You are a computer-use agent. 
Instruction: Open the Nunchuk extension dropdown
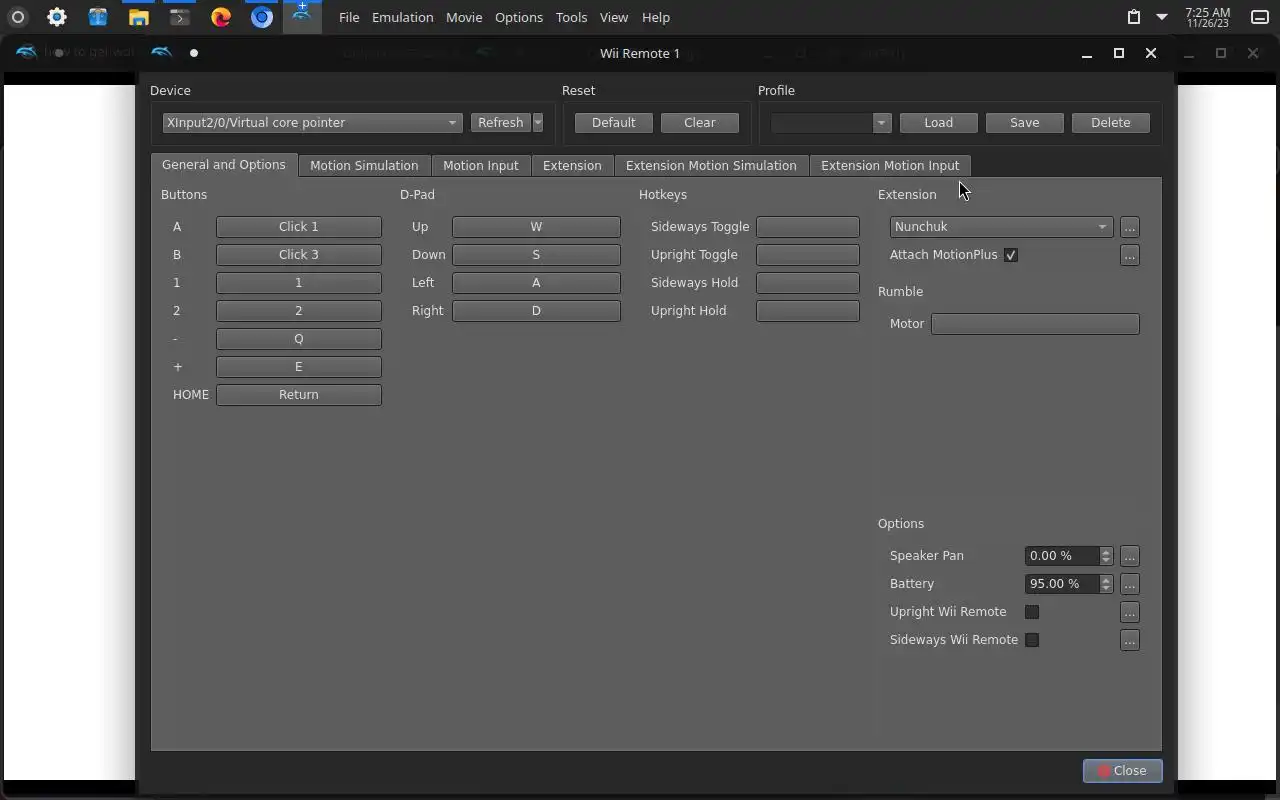(x=1001, y=227)
